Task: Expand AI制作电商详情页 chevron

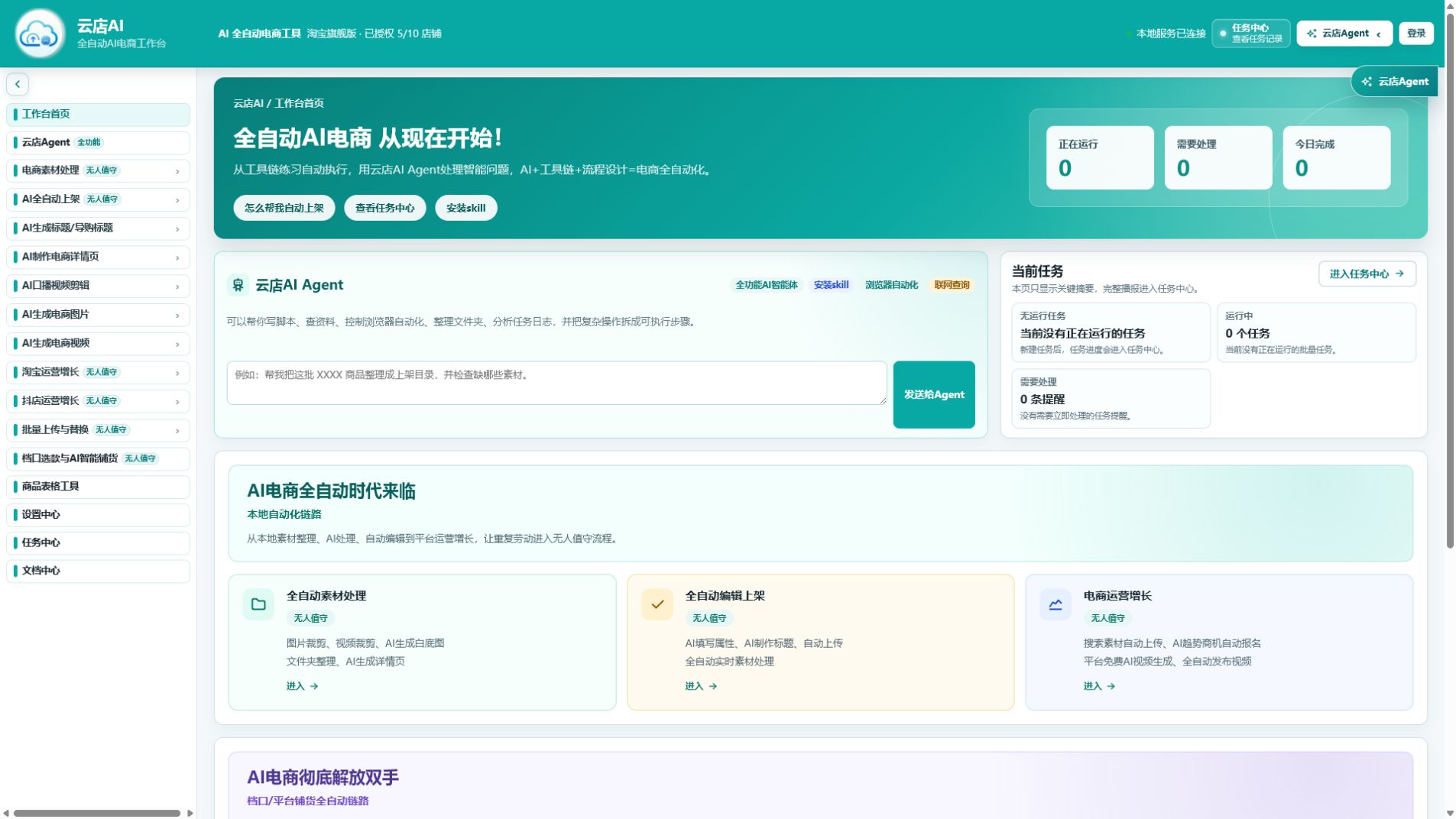Action: pyautogui.click(x=177, y=257)
